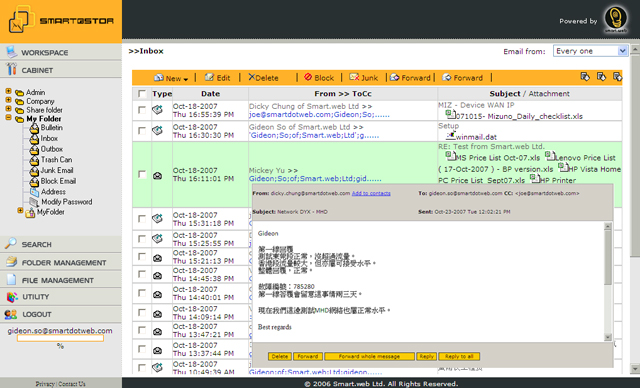The width and height of the screenshot is (640, 388).
Task: Check the 14:45:38 PM email checkbox
Action: tap(142, 274)
